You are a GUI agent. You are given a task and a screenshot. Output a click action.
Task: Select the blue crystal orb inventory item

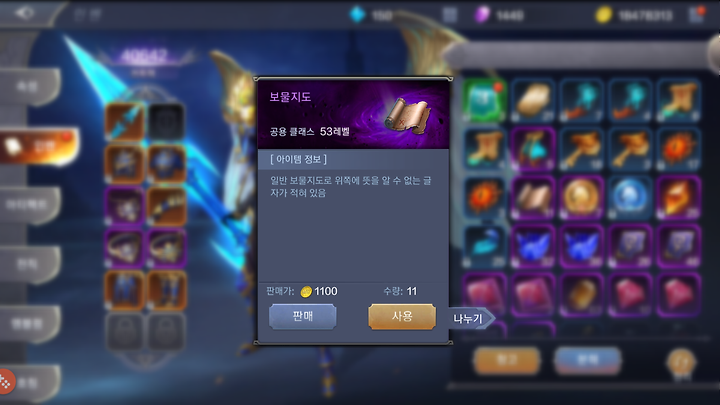pyautogui.click(x=630, y=197)
